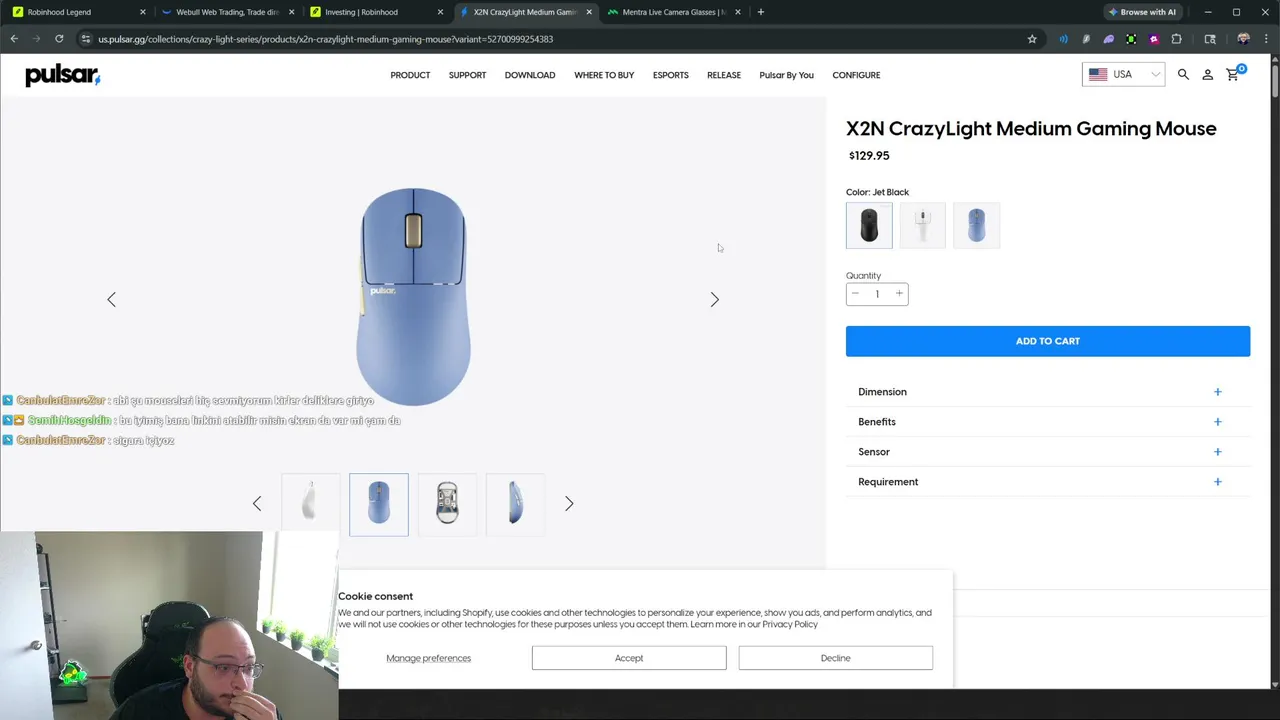Advance thumbnail strip with next arrow
Image resolution: width=1280 pixels, height=720 pixels.
[569, 503]
